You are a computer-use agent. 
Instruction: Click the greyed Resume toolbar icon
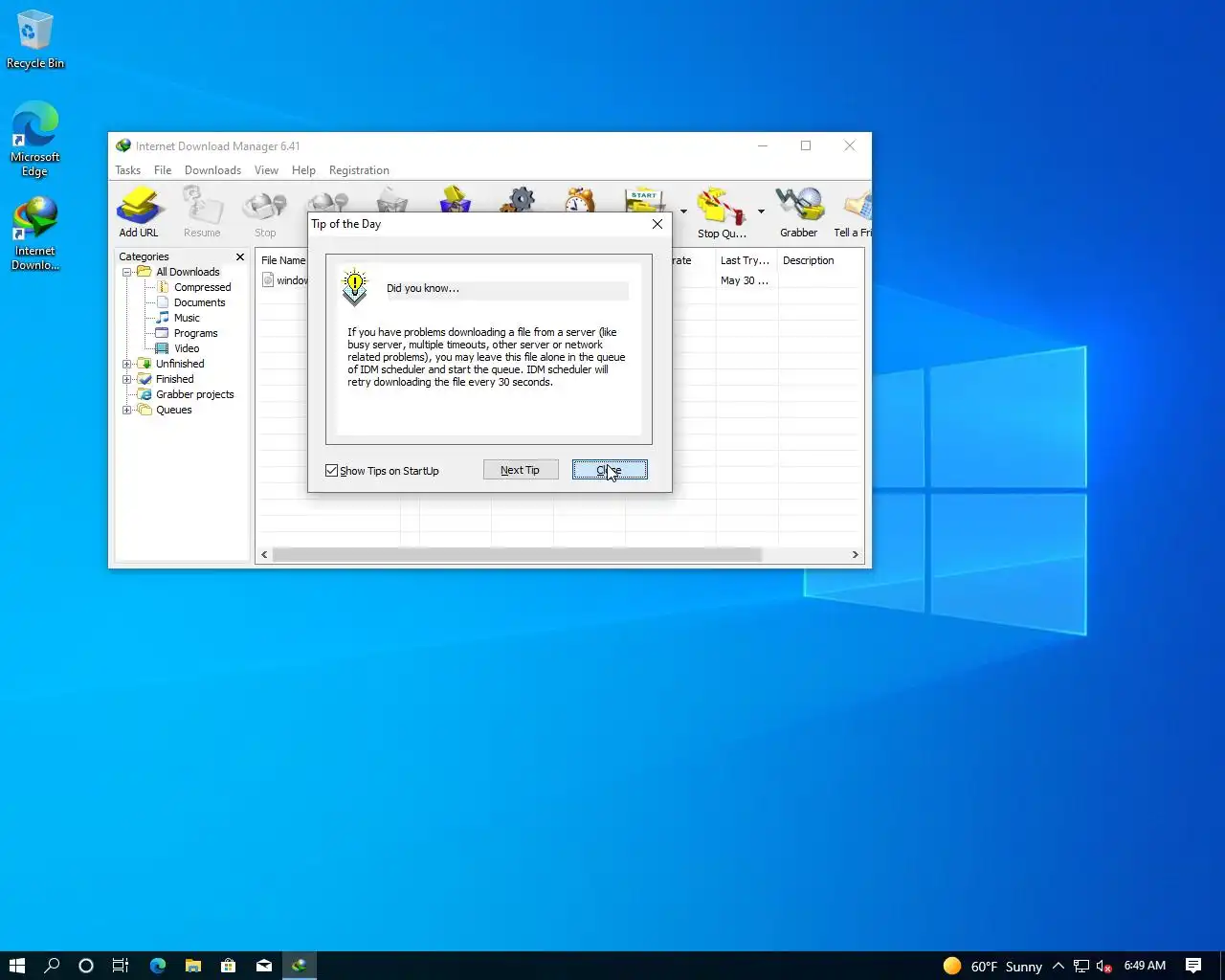tap(202, 212)
